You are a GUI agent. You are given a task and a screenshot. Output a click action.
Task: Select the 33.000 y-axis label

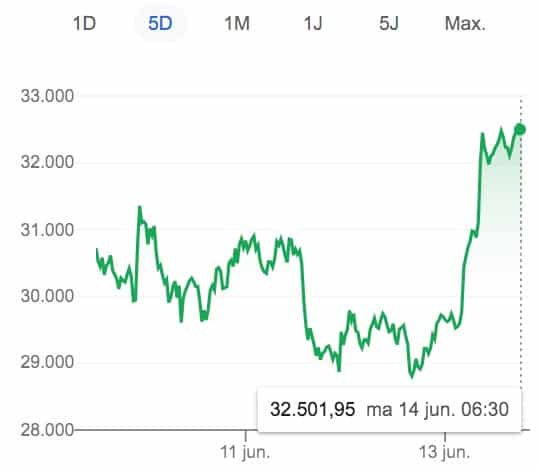point(47,96)
